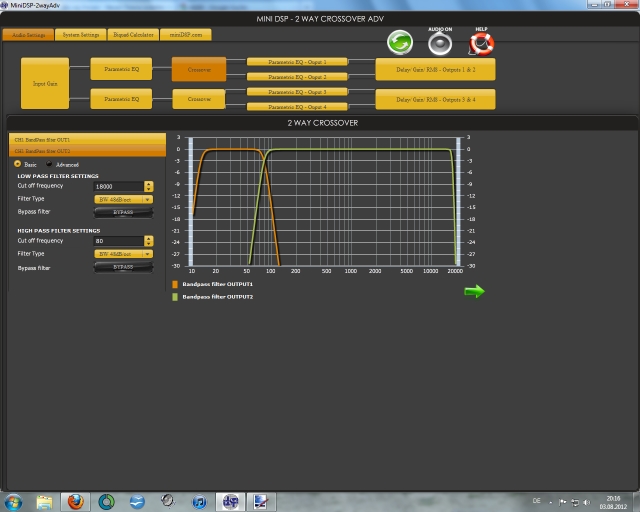Click the Bandpass filter OUTPUT2 legend label
Image resolution: width=640 pixels, height=512 pixels.
[218, 297]
